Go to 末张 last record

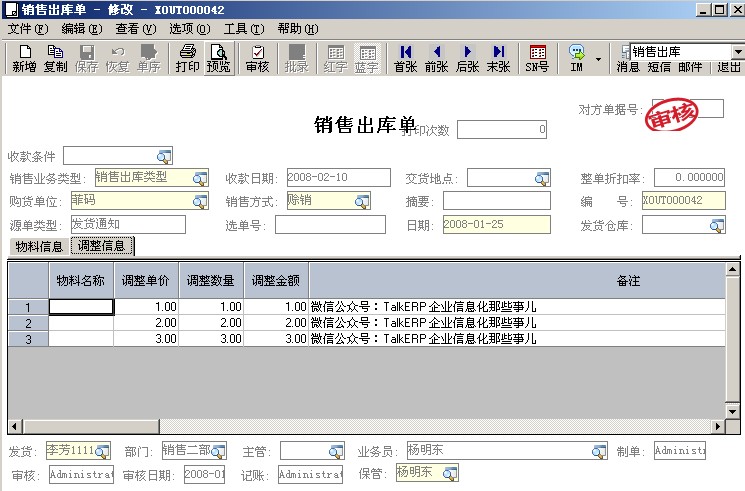(498, 58)
